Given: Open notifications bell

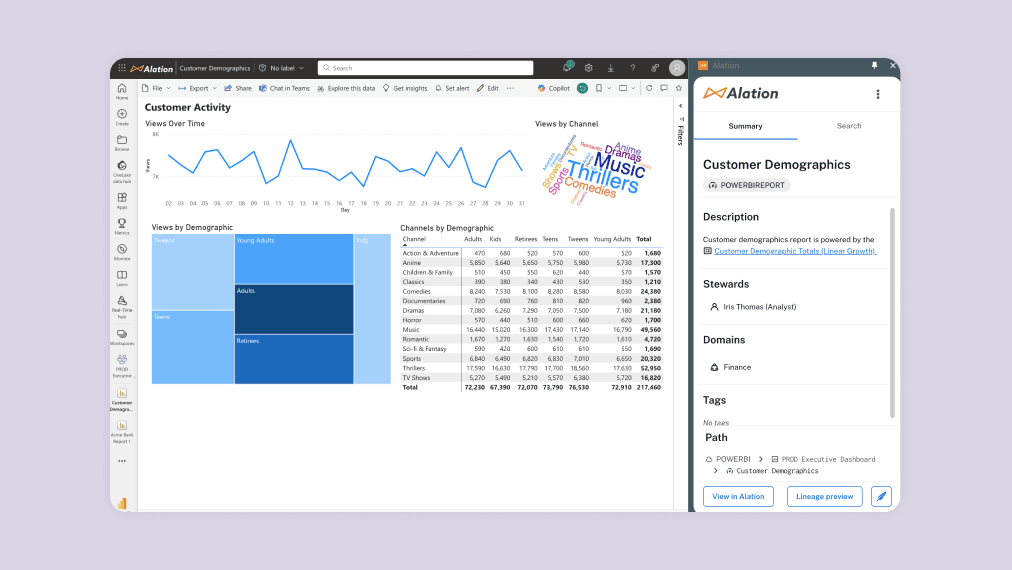Looking at the screenshot, I should click(x=567, y=67).
